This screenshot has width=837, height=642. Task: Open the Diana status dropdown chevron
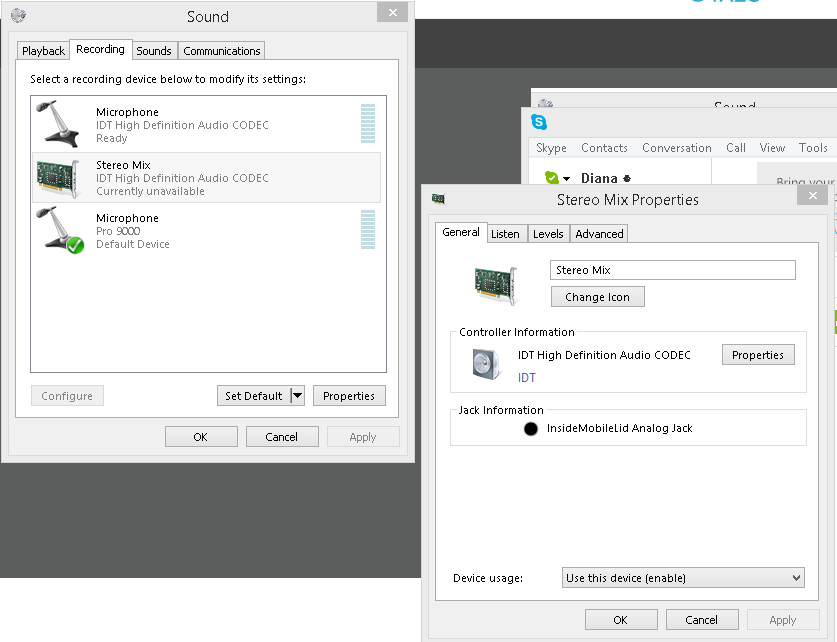pos(566,177)
